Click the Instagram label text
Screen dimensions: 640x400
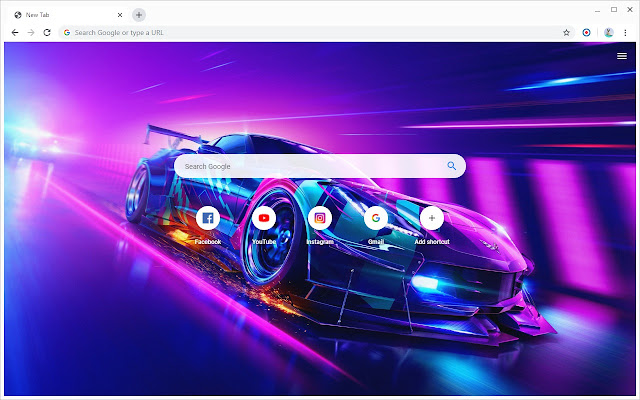point(320,242)
